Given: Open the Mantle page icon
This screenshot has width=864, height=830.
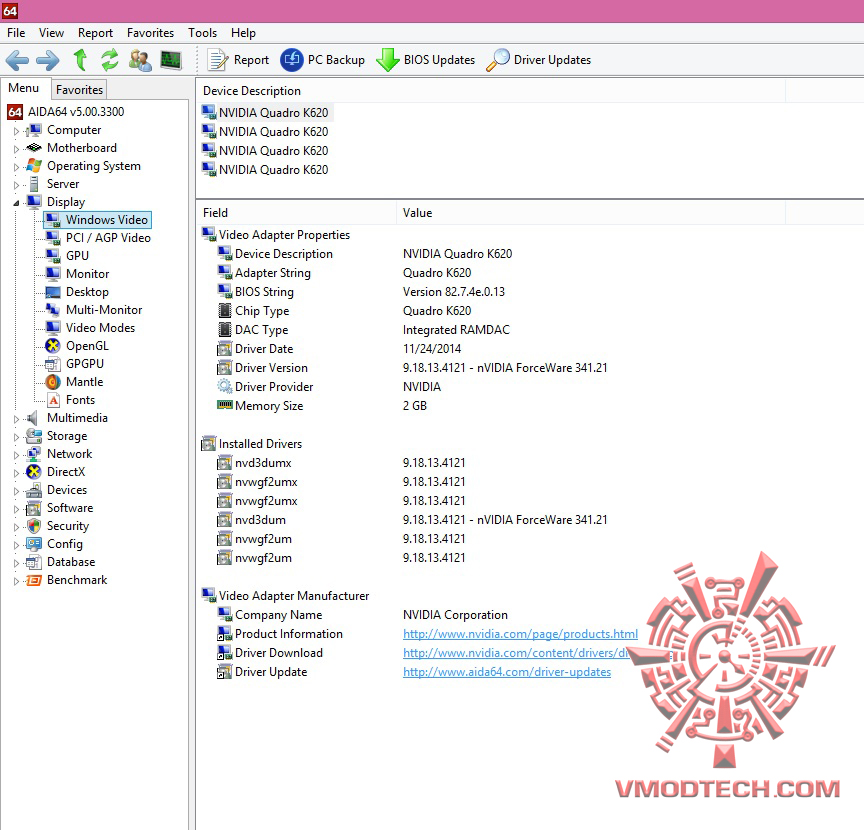Looking at the screenshot, I should (x=53, y=382).
